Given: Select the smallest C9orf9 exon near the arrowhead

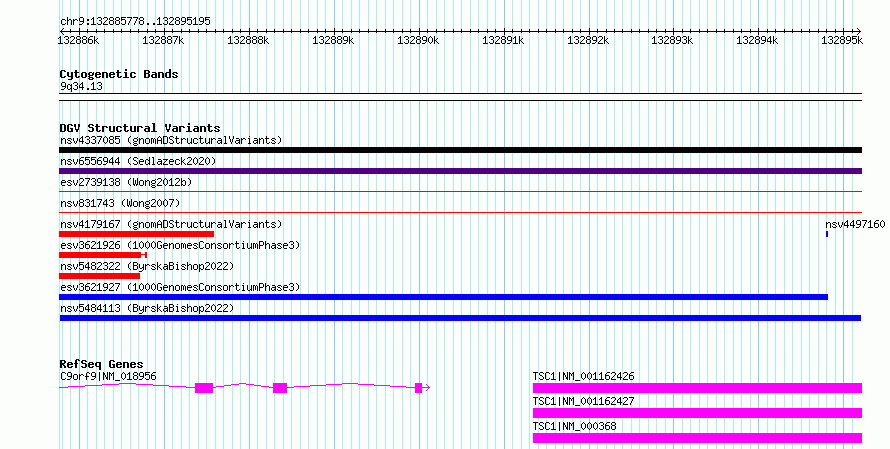Looking at the screenshot, I should [418, 388].
